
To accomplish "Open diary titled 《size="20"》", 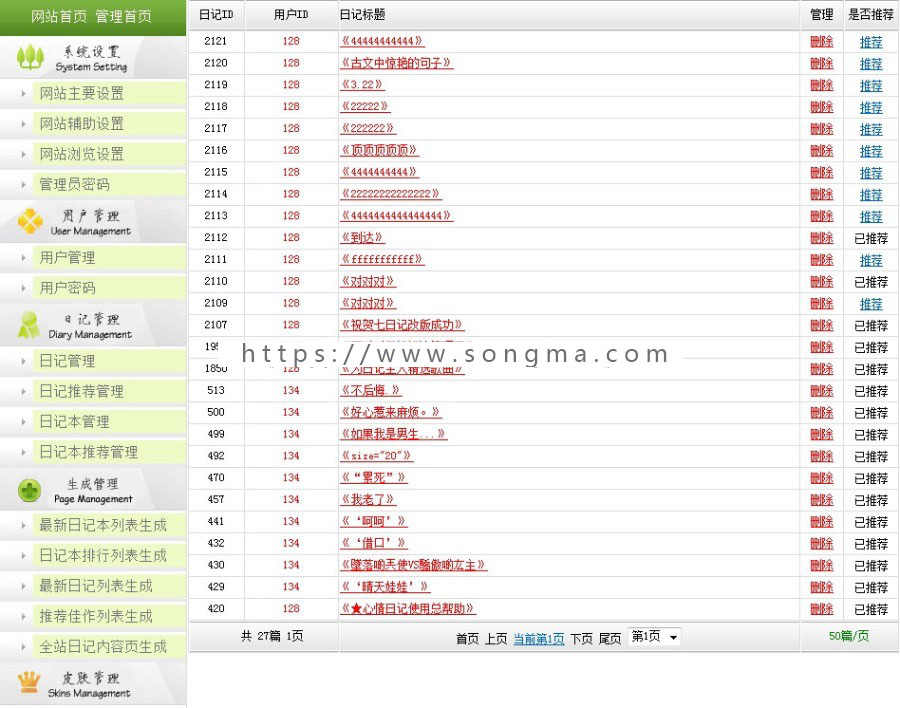I will 377,456.
